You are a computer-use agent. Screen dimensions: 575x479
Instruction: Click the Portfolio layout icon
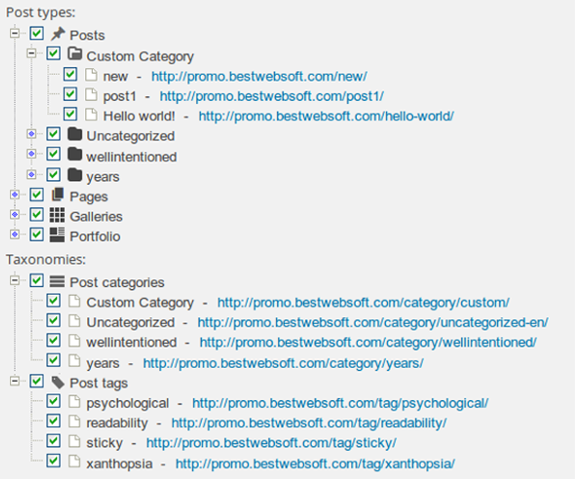click(57, 235)
